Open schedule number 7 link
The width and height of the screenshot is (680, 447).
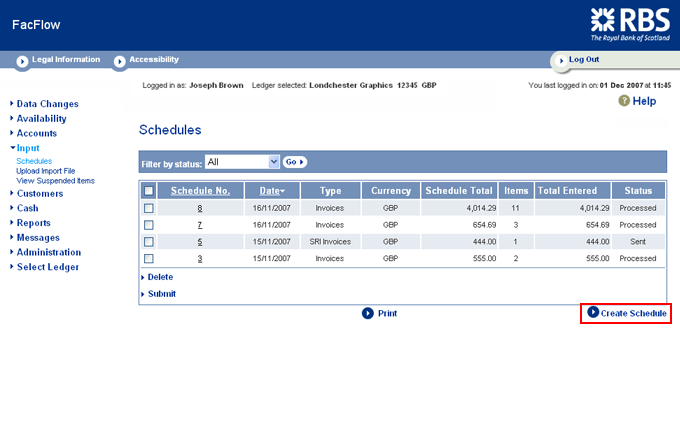pyautogui.click(x=200, y=225)
